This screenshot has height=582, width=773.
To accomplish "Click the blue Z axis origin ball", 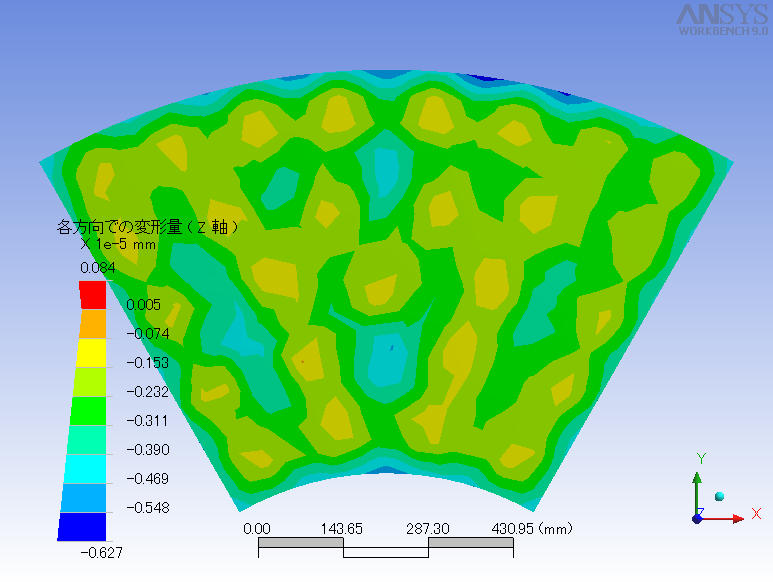I will coord(698,519).
